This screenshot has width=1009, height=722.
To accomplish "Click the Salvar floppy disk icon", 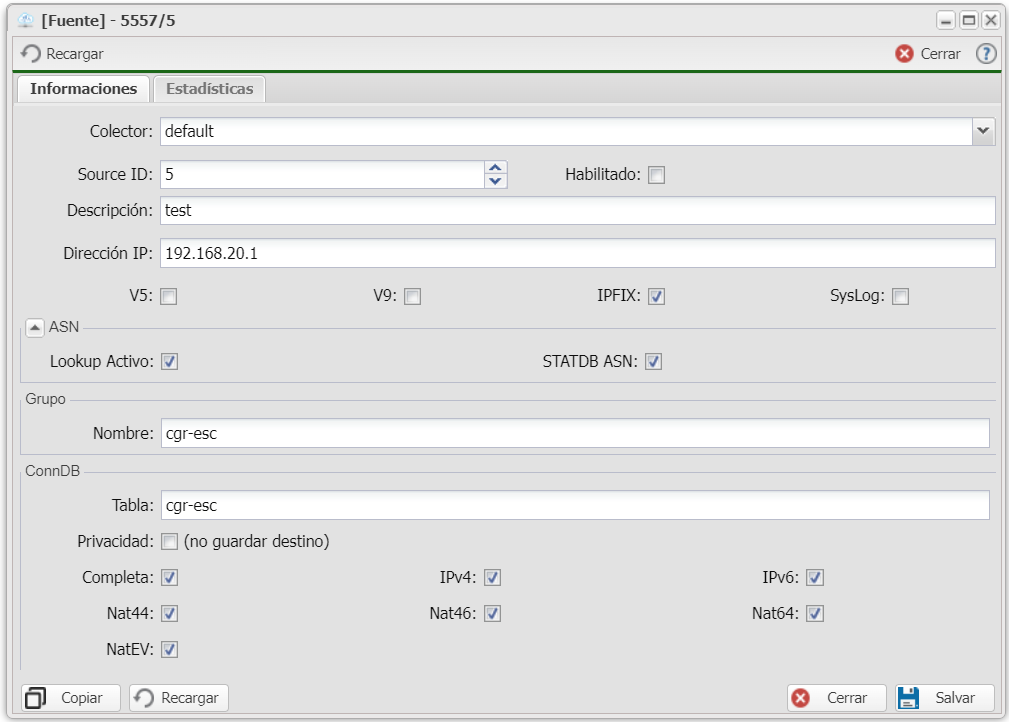I will click(908, 698).
